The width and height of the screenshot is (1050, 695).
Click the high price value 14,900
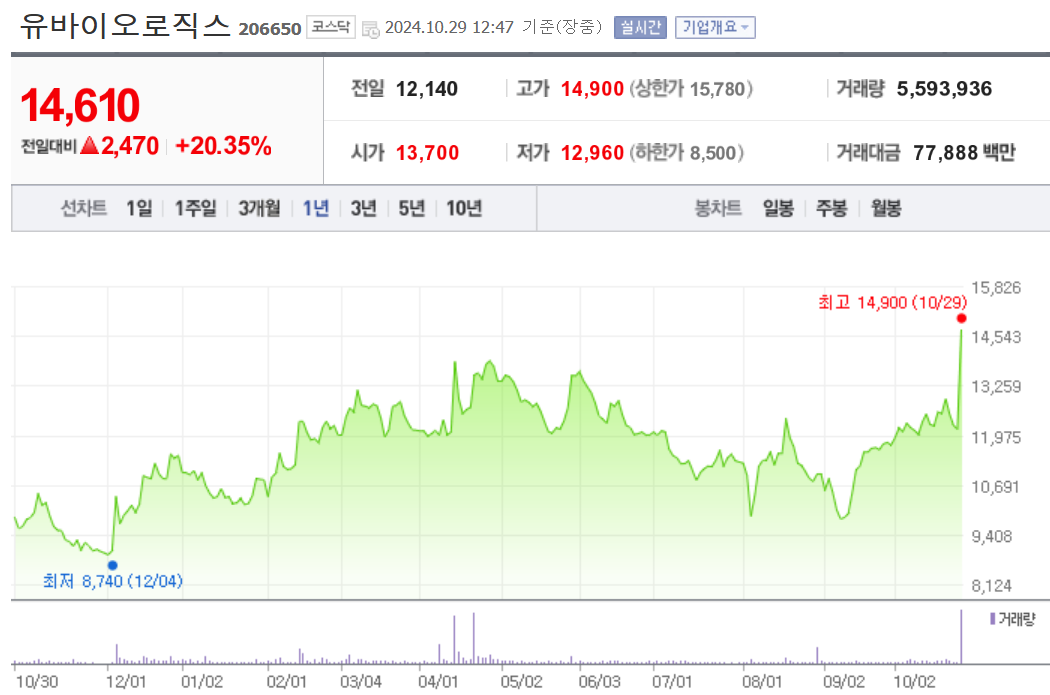tap(592, 88)
